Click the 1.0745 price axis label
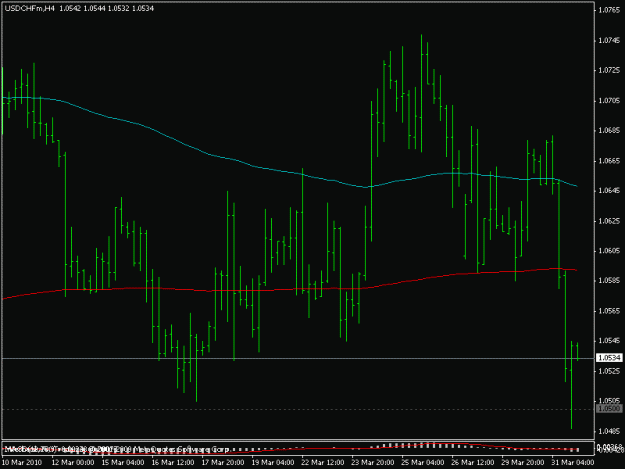625x469 pixels. pos(609,40)
